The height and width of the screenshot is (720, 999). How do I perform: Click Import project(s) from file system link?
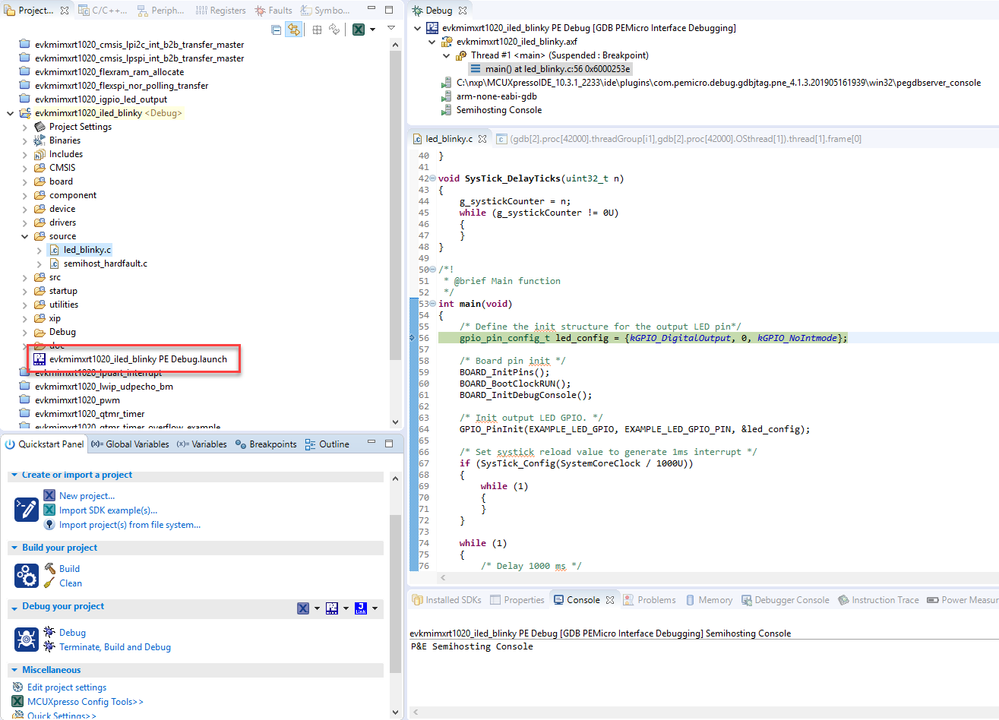coord(129,525)
